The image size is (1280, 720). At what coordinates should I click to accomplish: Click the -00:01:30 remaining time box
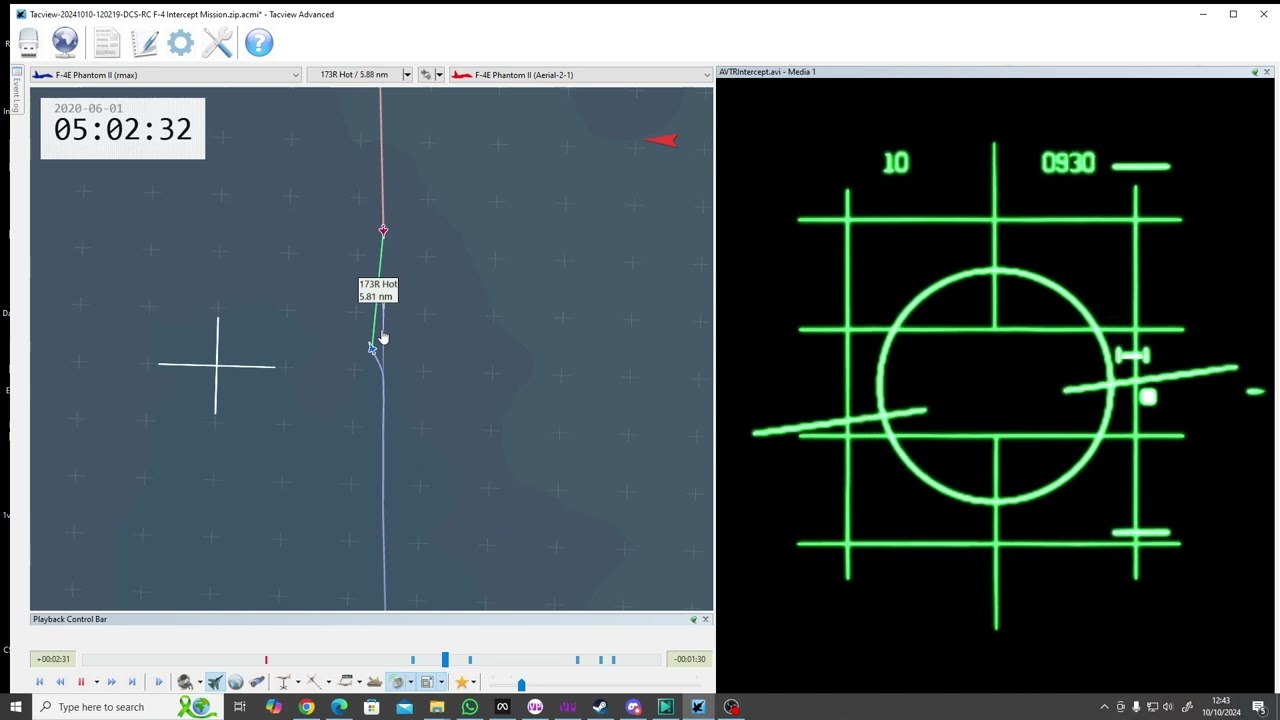(x=690, y=659)
